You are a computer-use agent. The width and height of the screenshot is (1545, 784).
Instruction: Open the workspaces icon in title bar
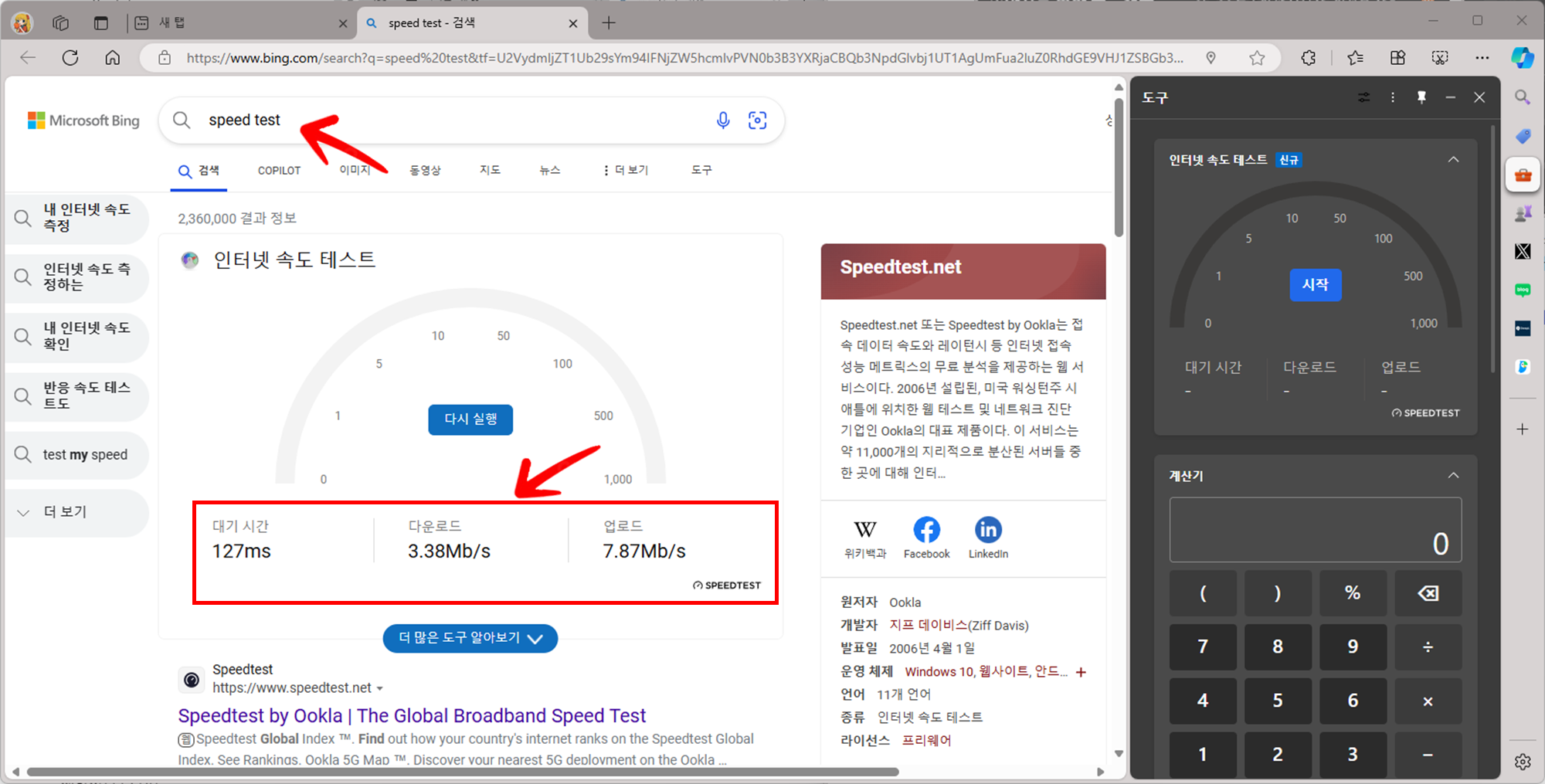click(61, 23)
